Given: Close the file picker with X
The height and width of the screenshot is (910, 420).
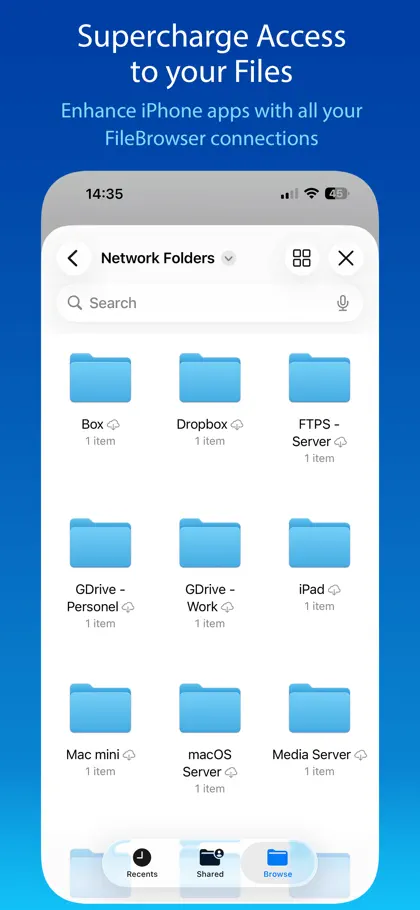Looking at the screenshot, I should pyautogui.click(x=346, y=258).
